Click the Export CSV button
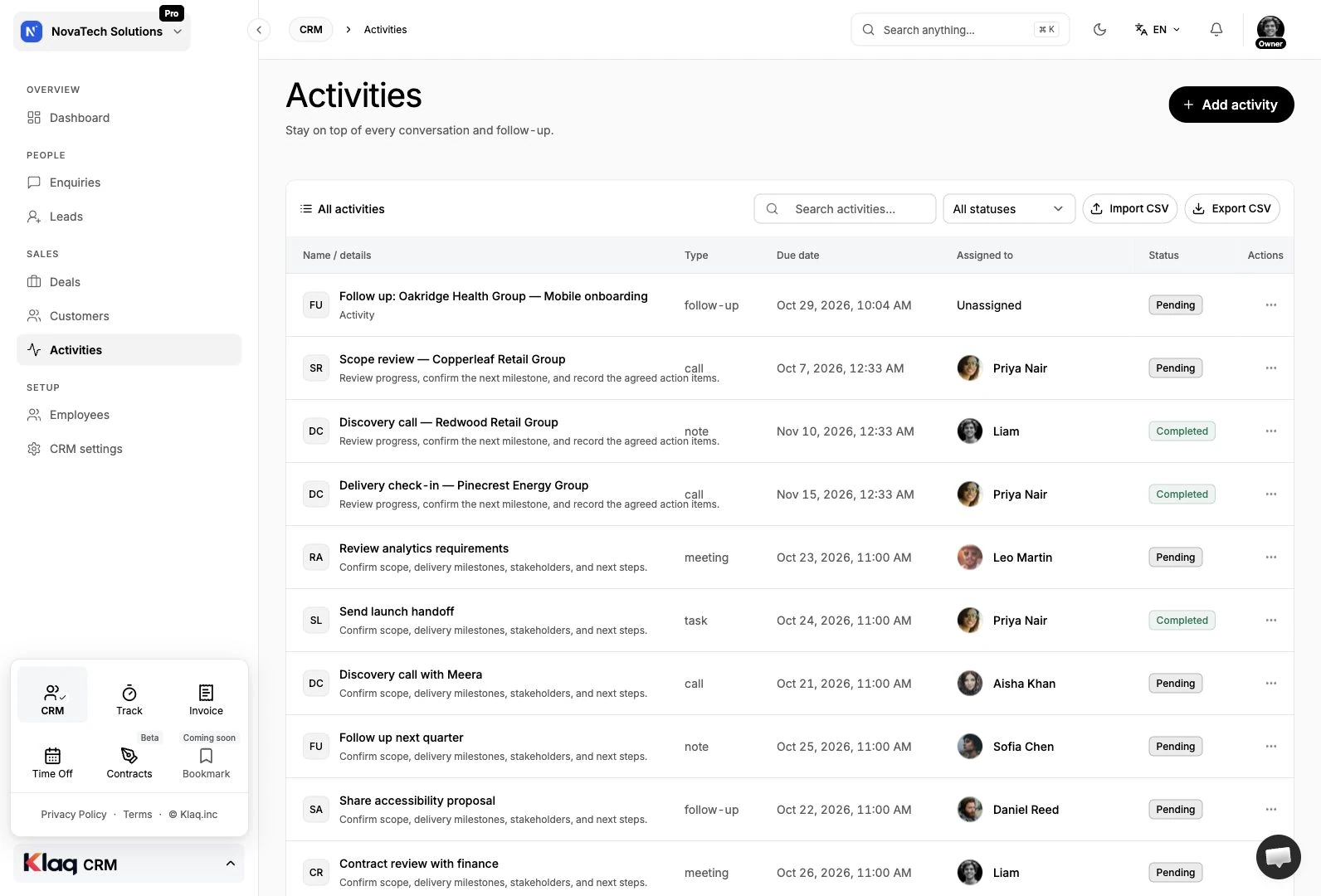This screenshot has width=1321, height=896. click(1232, 209)
